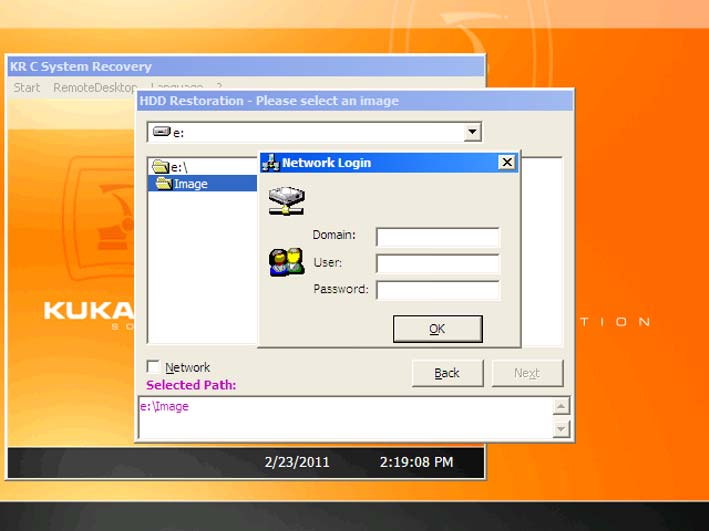Expand the e: drive selection dropdown
This screenshot has width=709, height=531.
(x=473, y=132)
